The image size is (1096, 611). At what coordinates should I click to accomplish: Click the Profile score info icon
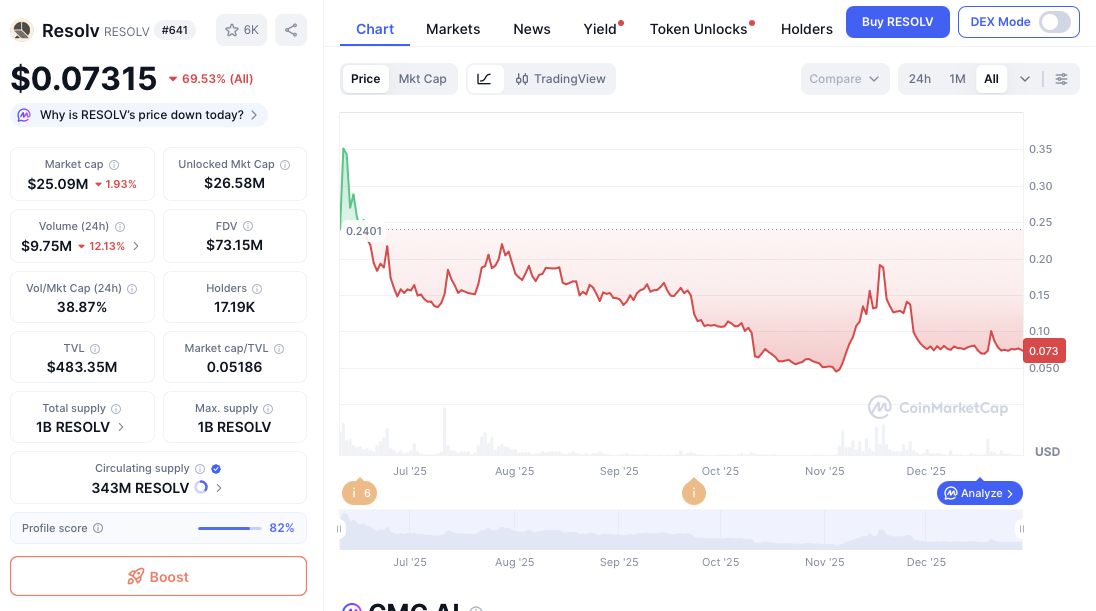point(97,528)
